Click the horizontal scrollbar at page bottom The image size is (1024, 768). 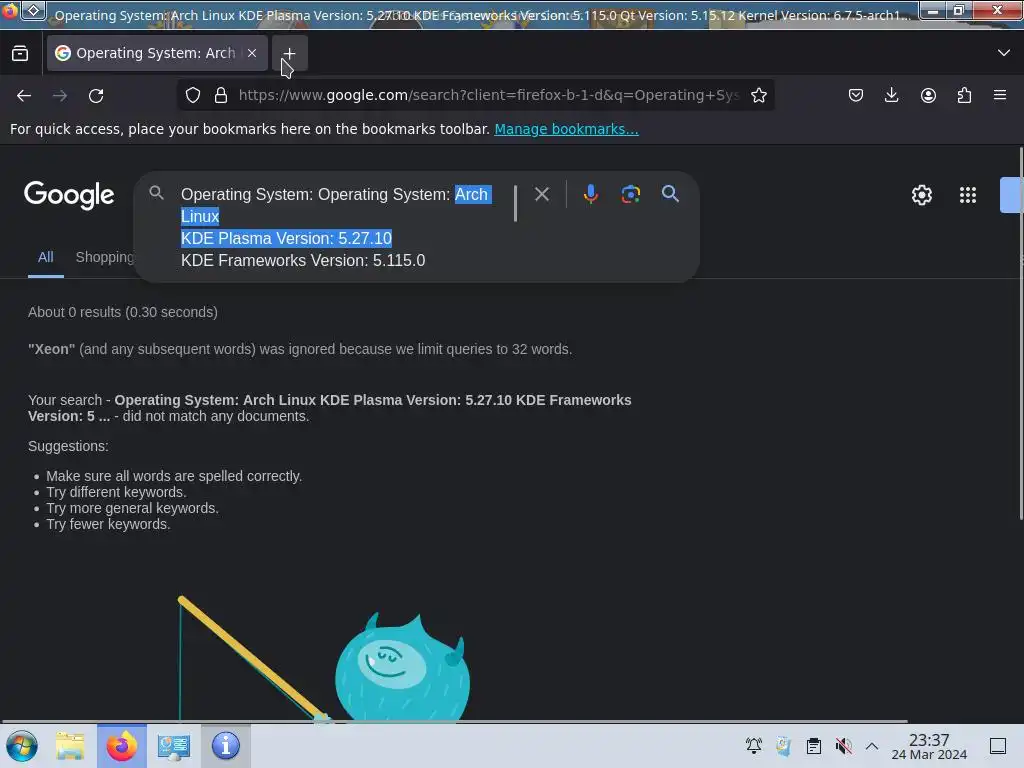[454, 721]
